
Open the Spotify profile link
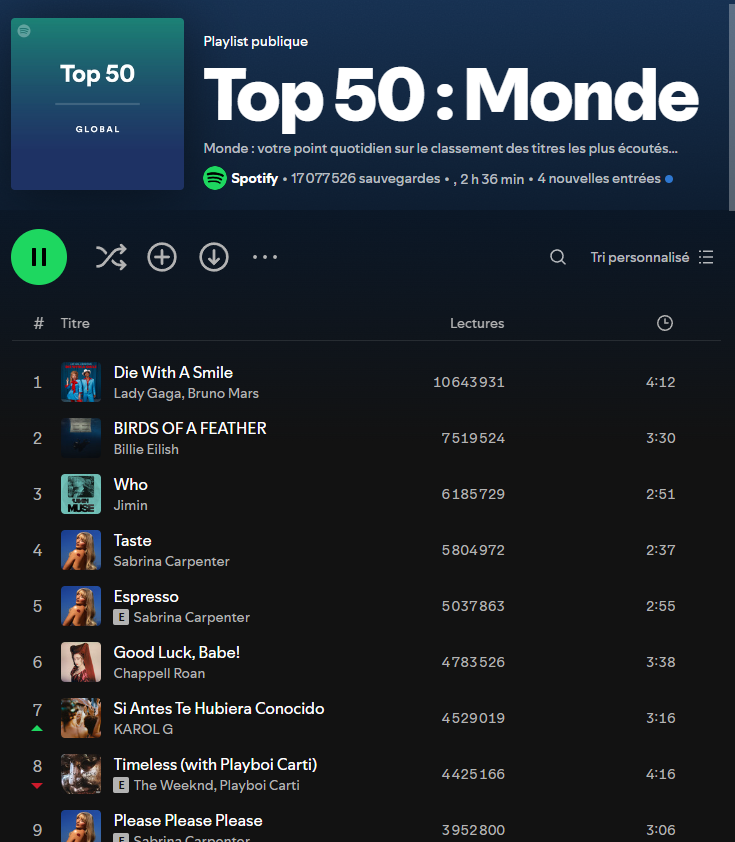coord(254,179)
